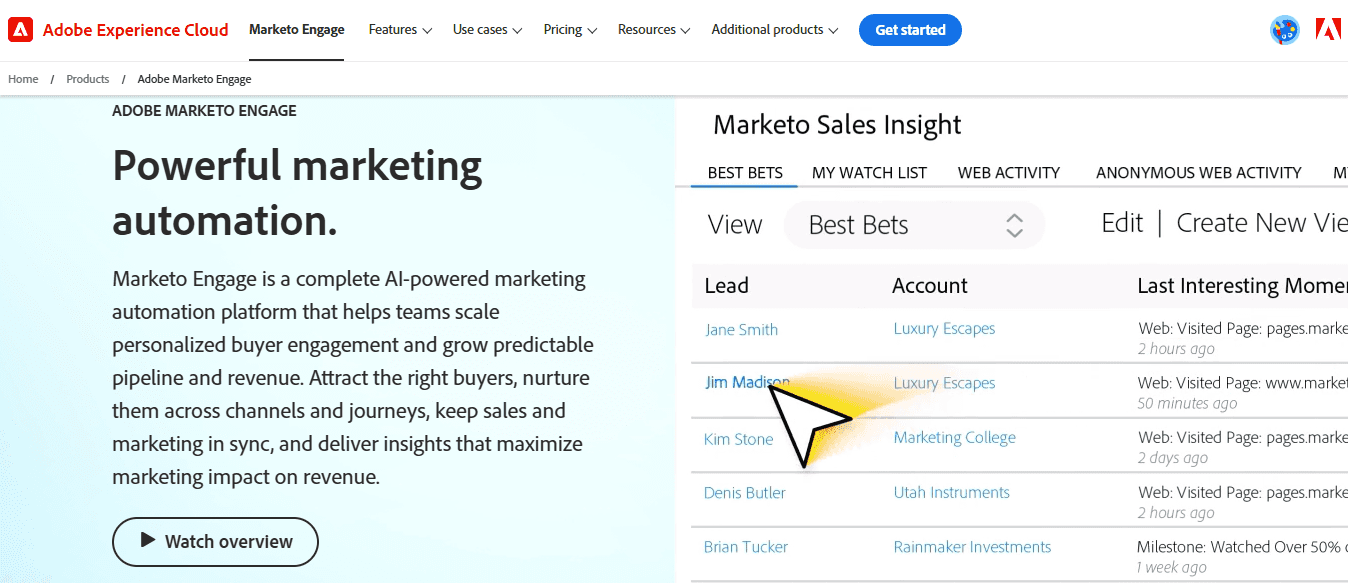Click the Adobe Experience Cloud logo
The width and height of the screenshot is (1348, 583).
(x=118, y=29)
